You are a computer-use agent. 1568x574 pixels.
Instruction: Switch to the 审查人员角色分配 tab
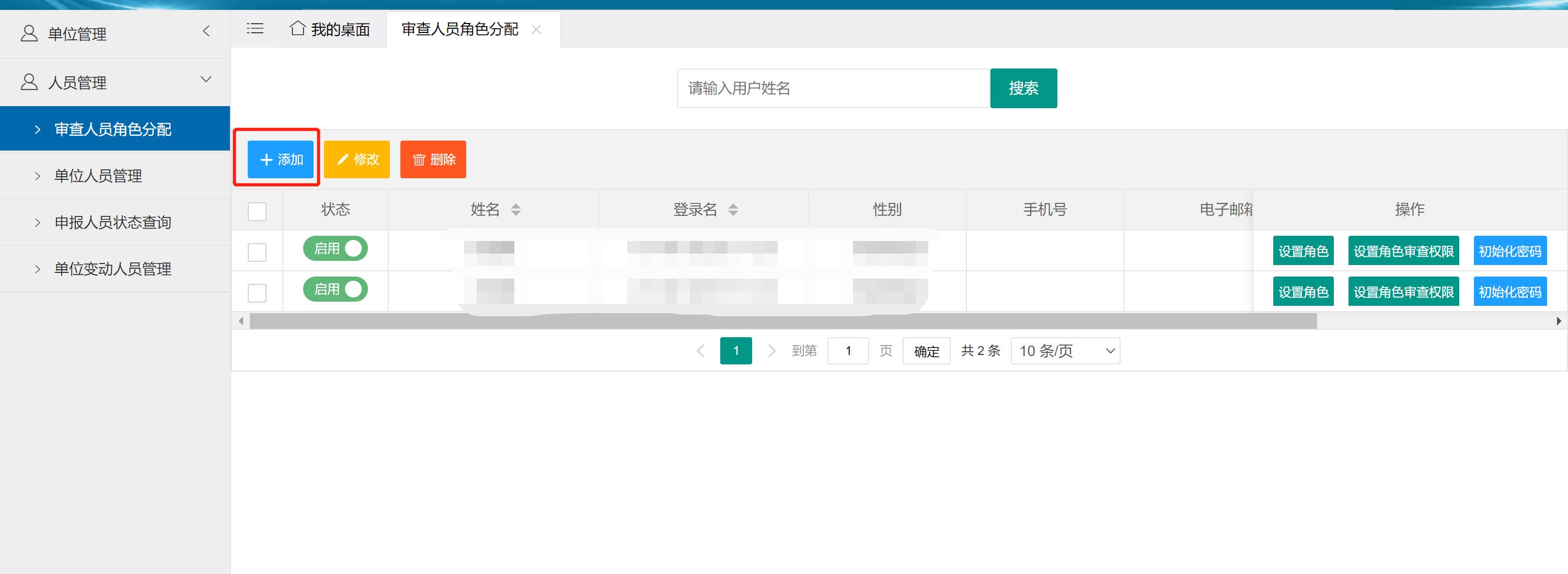point(458,29)
